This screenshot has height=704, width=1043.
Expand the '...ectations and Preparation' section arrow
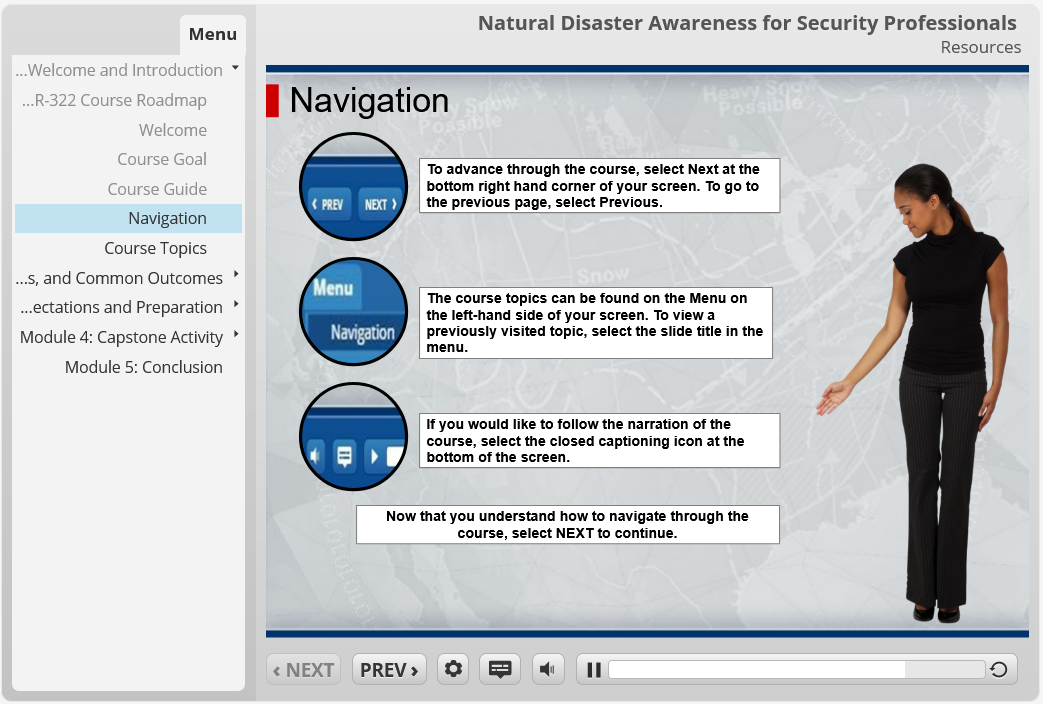coord(236,304)
